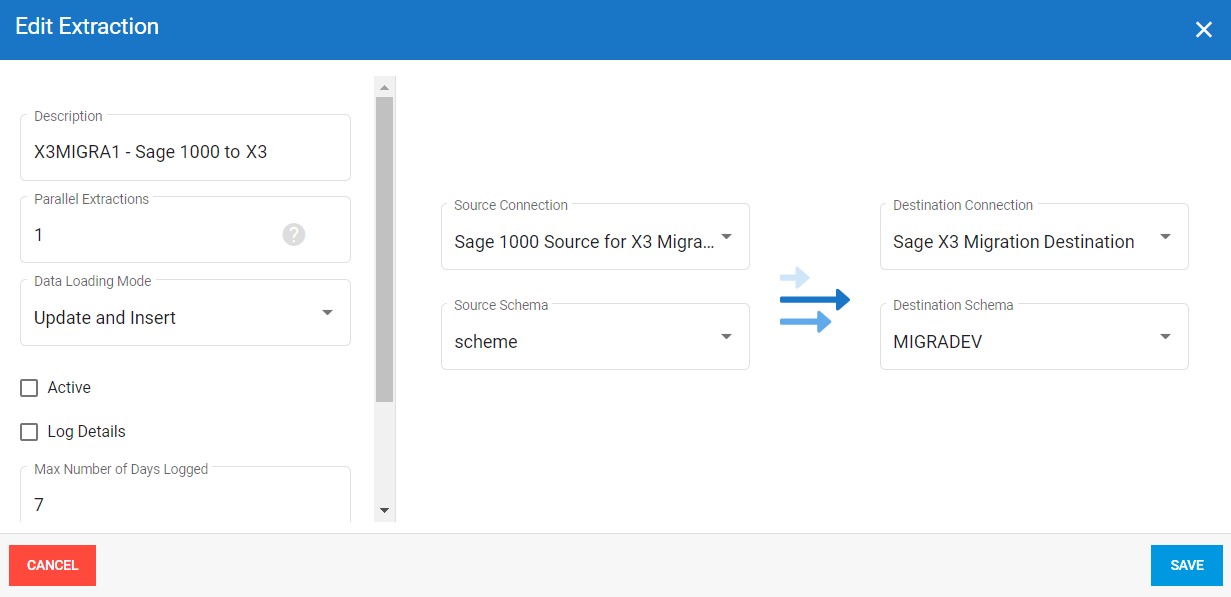Image resolution: width=1231 pixels, height=597 pixels.
Task: Click the Cancel button
Action: [52, 565]
